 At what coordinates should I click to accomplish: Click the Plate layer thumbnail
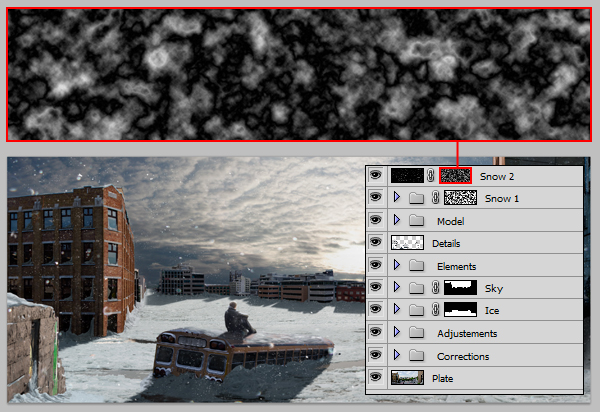407,378
